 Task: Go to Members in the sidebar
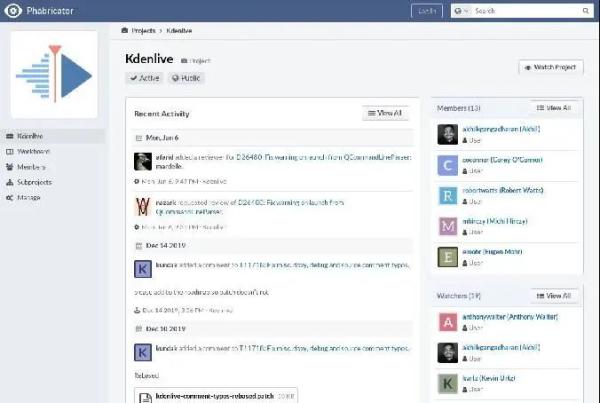[30, 167]
